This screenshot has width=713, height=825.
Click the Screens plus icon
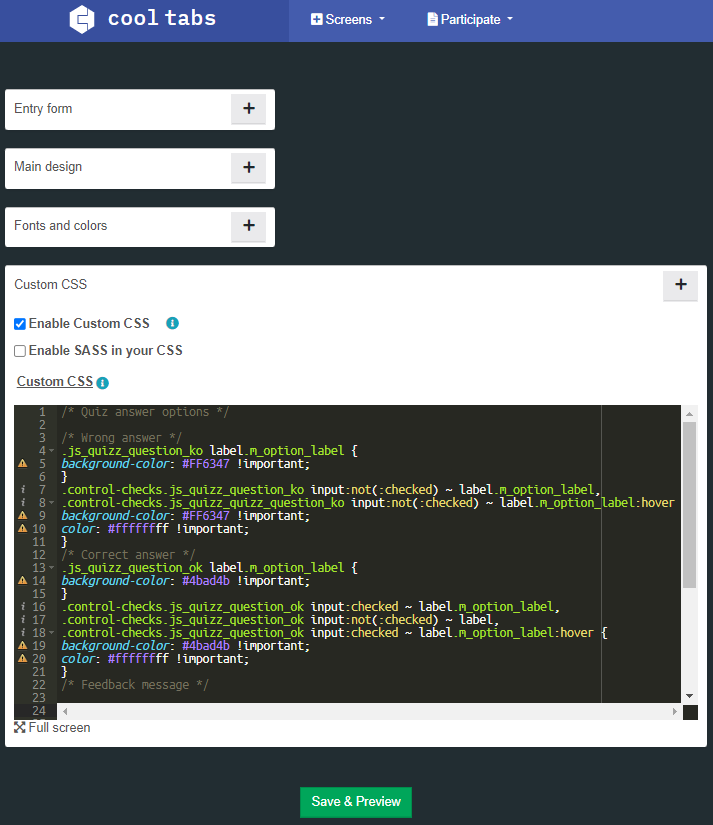pyautogui.click(x=316, y=19)
